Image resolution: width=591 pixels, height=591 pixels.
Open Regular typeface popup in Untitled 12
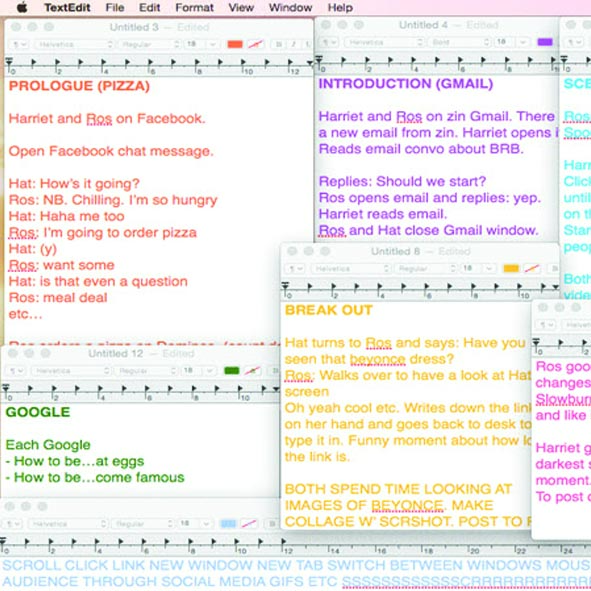point(147,371)
